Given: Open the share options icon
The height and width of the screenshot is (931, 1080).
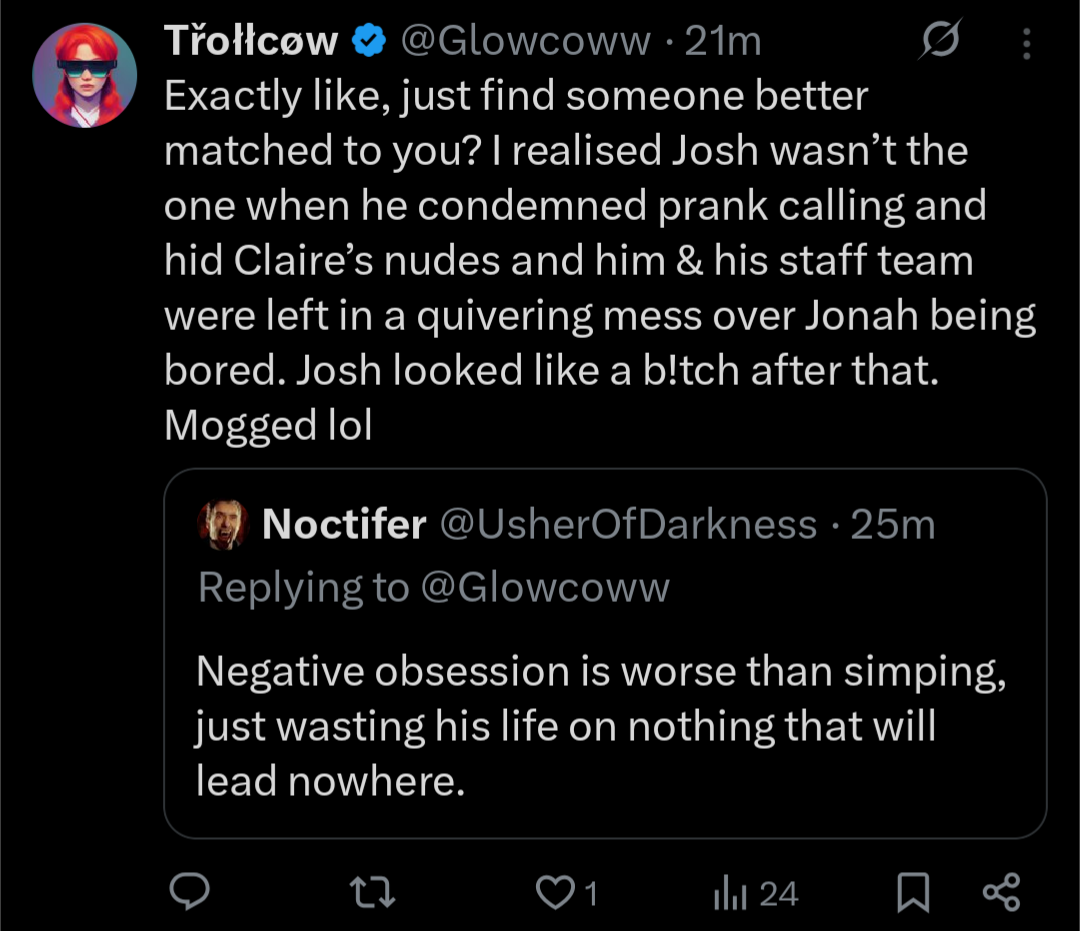Looking at the screenshot, I should (x=1002, y=892).
